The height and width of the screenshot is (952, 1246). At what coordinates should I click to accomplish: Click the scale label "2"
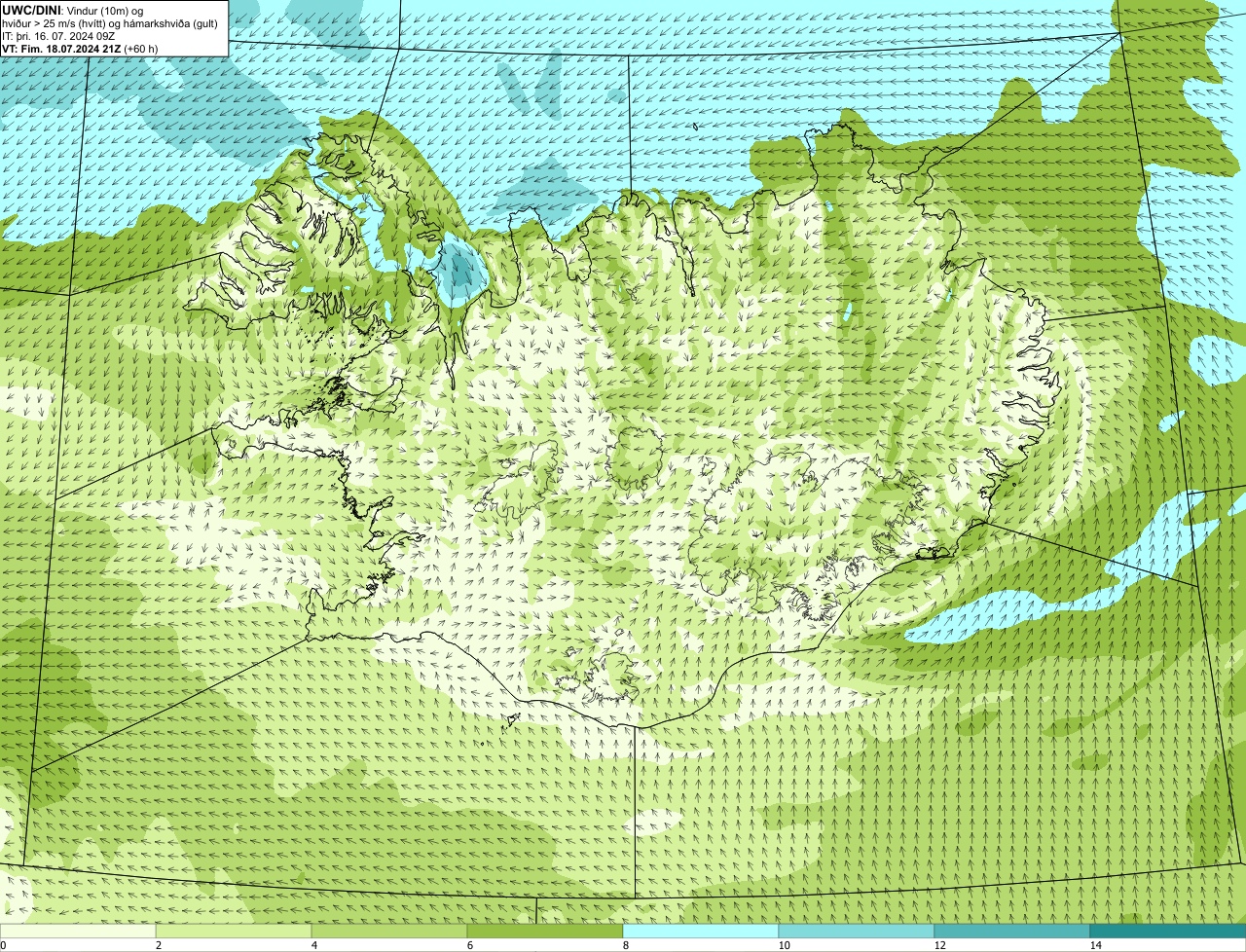pyautogui.click(x=158, y=945)
